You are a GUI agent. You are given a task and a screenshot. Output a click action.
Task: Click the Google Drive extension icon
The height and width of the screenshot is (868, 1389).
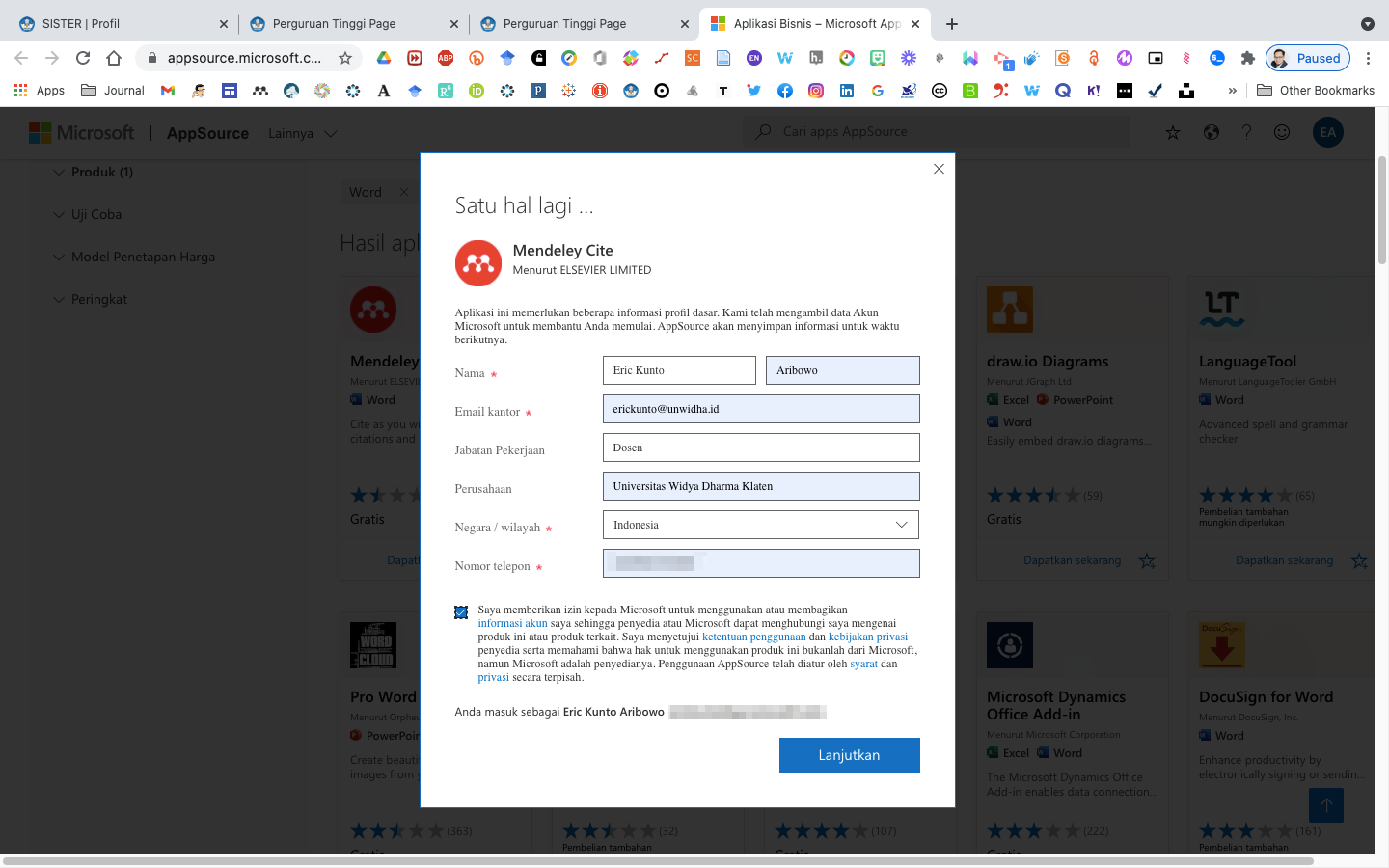pyautogui.click(x=383, y=58)
